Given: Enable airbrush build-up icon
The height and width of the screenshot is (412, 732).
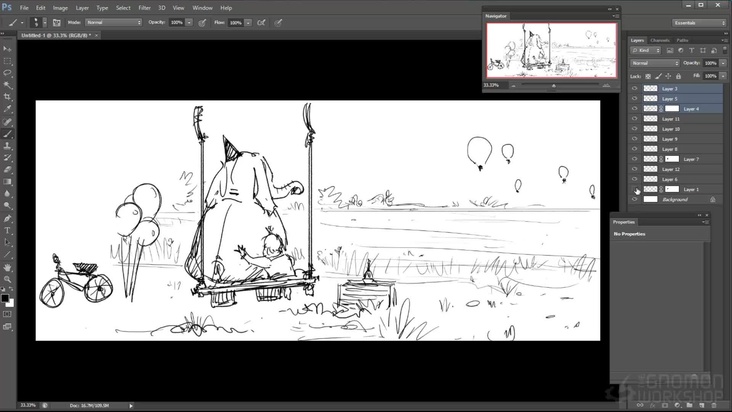Looking at the screenshot, I should pos(261,22).
